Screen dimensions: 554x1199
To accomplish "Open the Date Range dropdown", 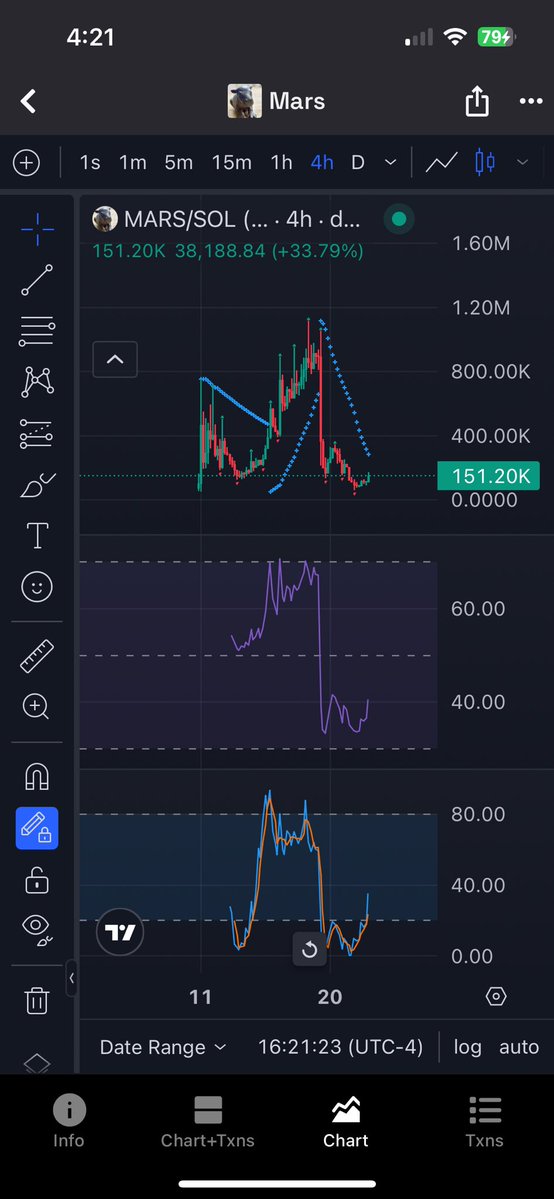I will coord(163,1047).
